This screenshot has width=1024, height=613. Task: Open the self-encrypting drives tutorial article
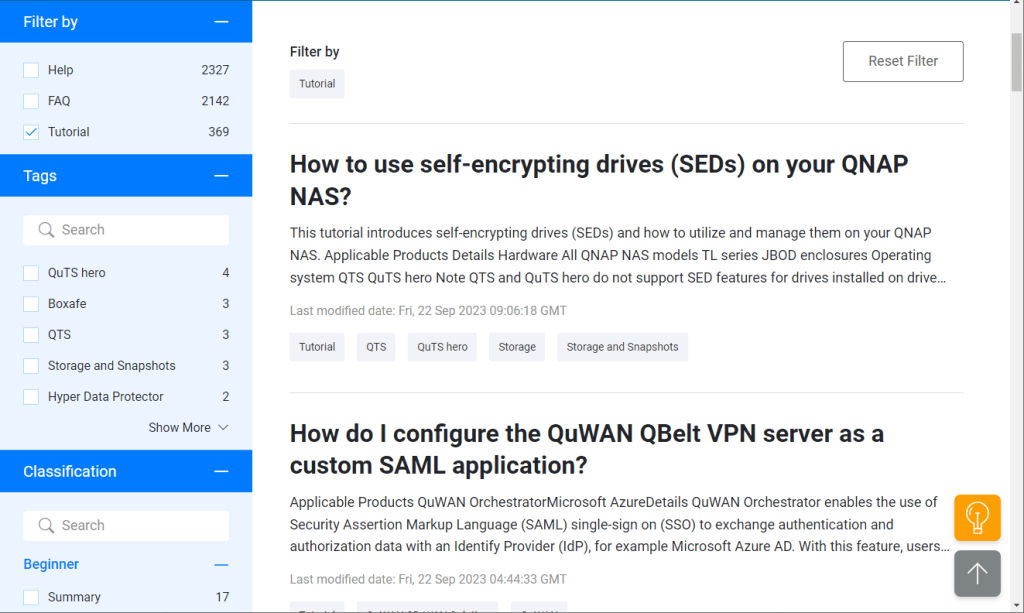[x=598, y=180]
